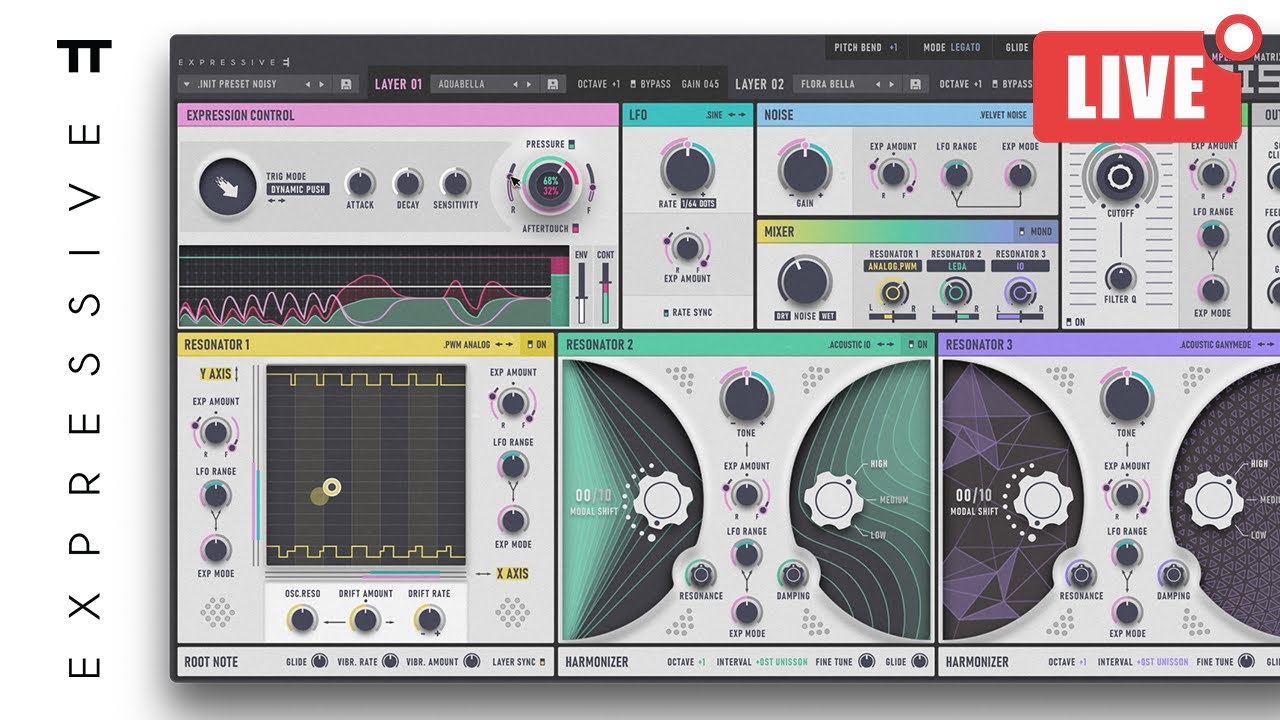Click the Root Note Vibr. Rate knob
This screenshot has width=1280, height=720.
pos(389,661)
